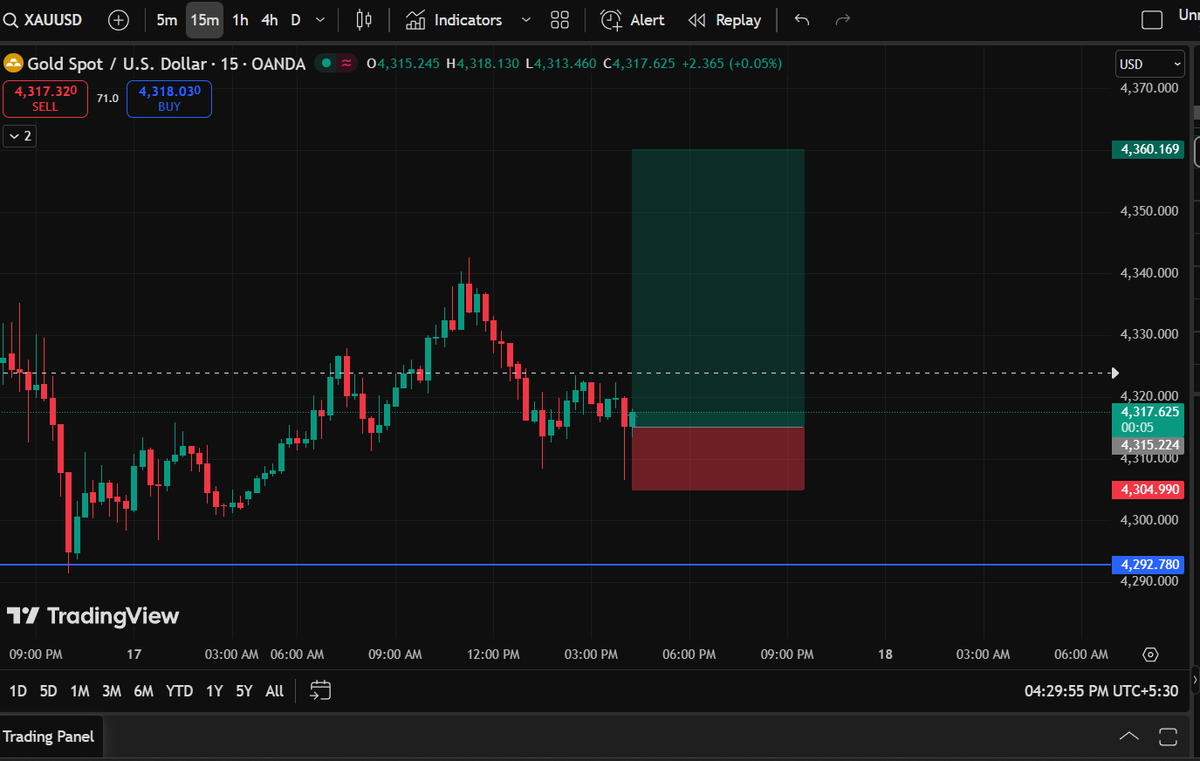Expand the bottom panel with chevron up
This screenshot has width=1200, height=761.
pos(1129,737)
